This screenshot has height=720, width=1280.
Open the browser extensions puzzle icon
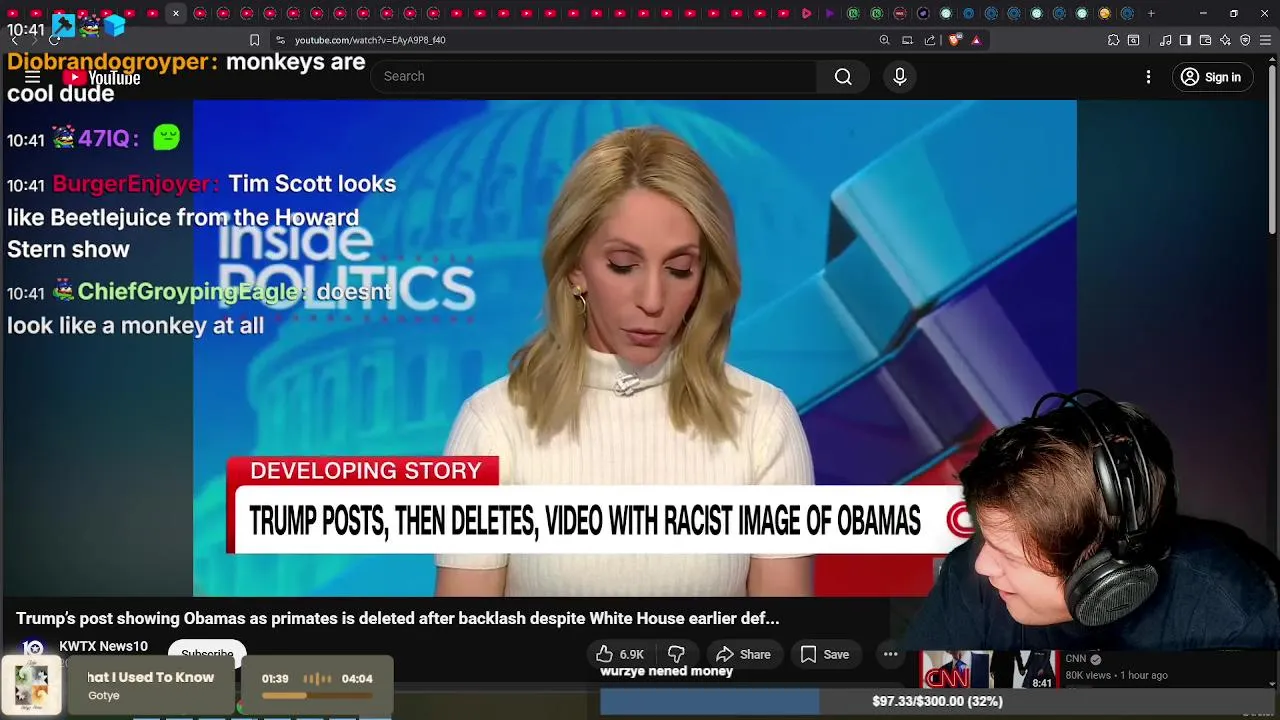1113,40
